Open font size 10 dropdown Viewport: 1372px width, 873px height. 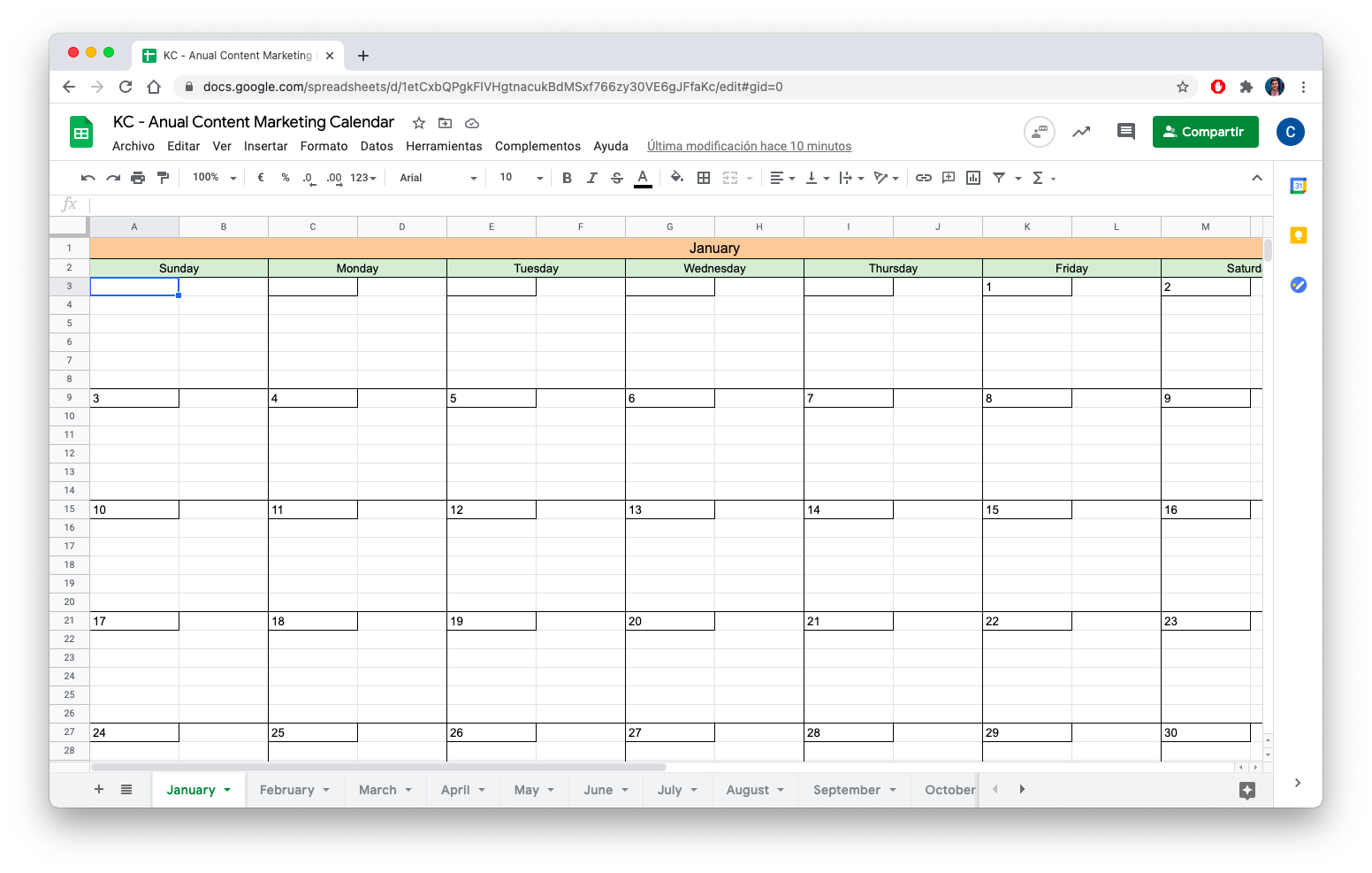tap(521, 178)
